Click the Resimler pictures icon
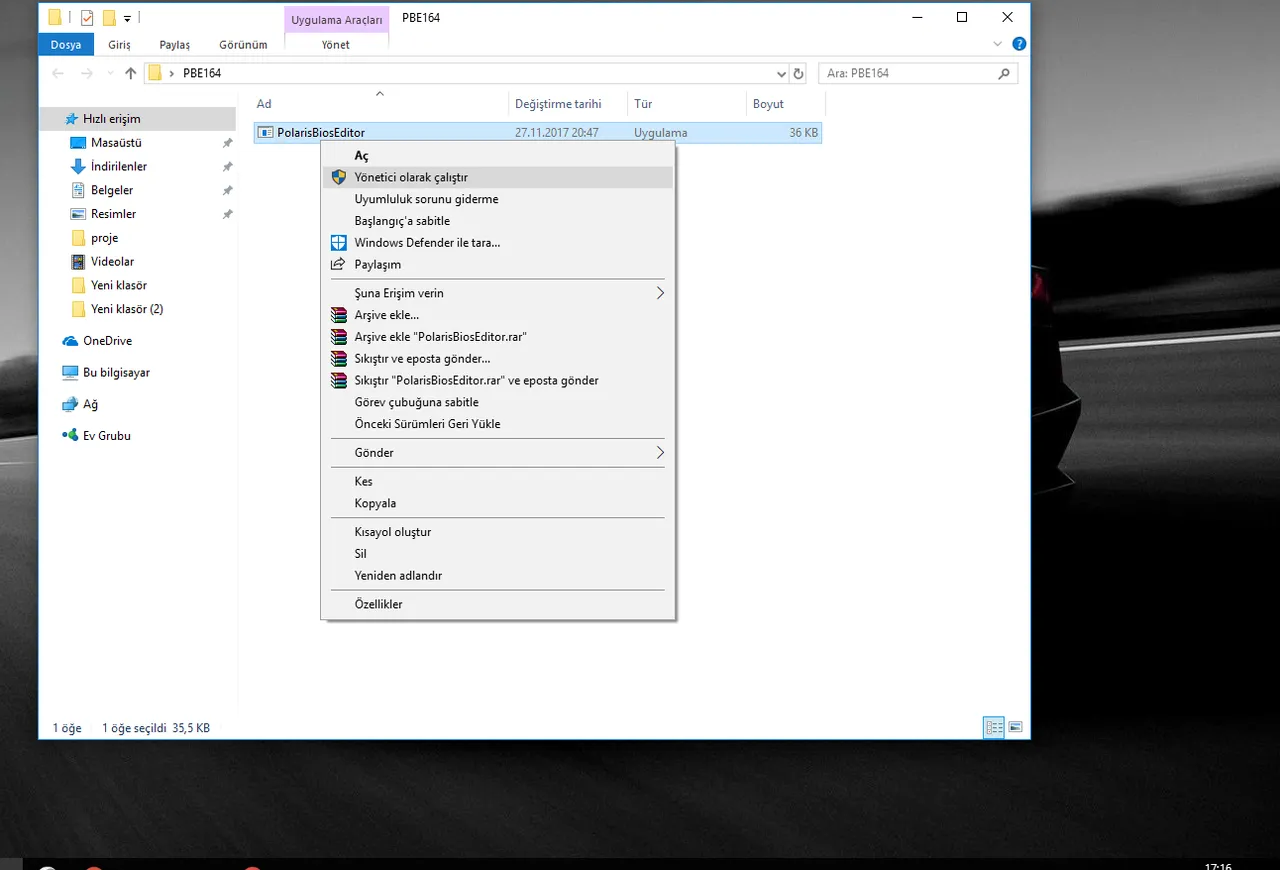The width and height of the screenshot is (1280, 870). click(x=79, y=214)
